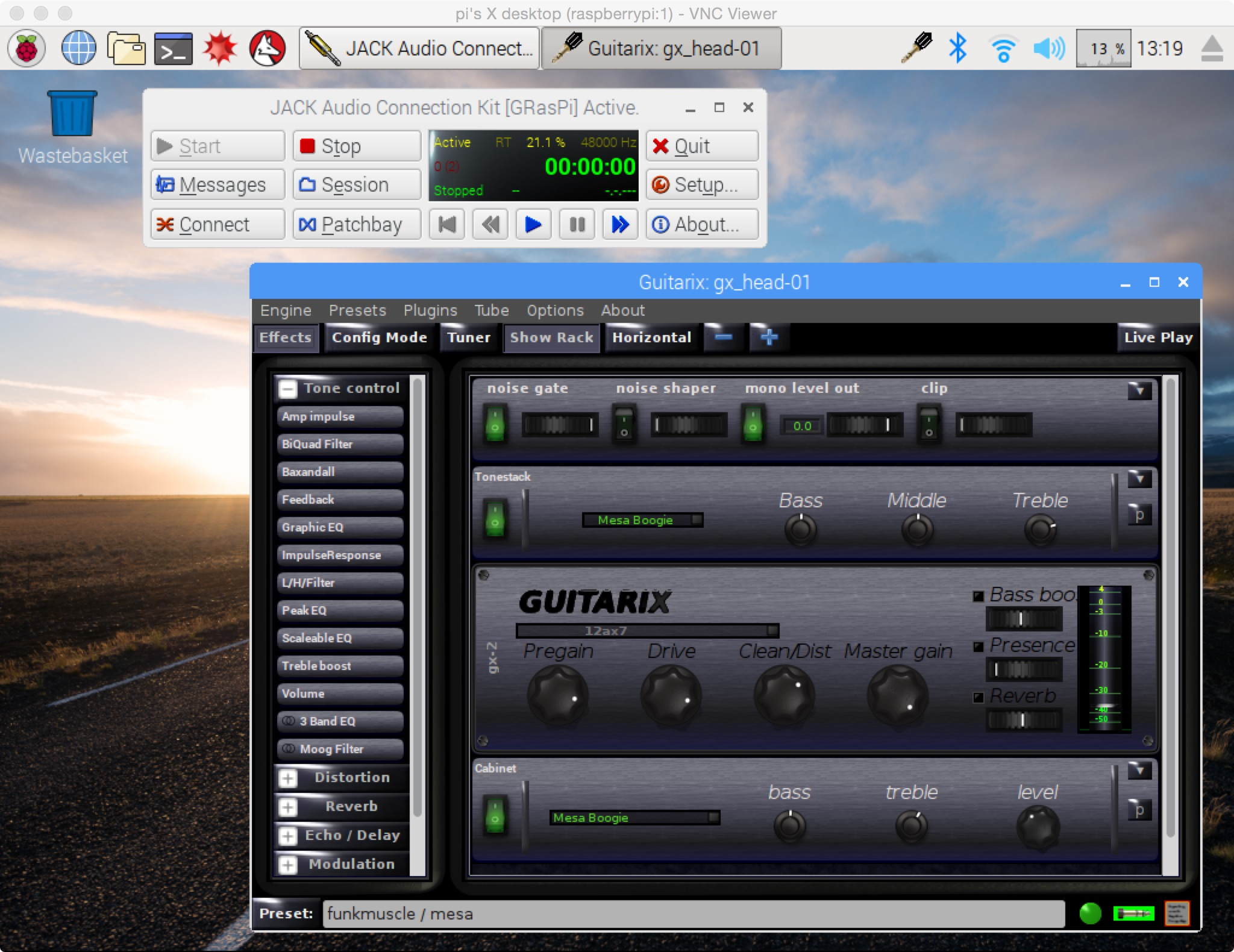
Task: Pause the JACK transport
Action: [x=577, y=225]
